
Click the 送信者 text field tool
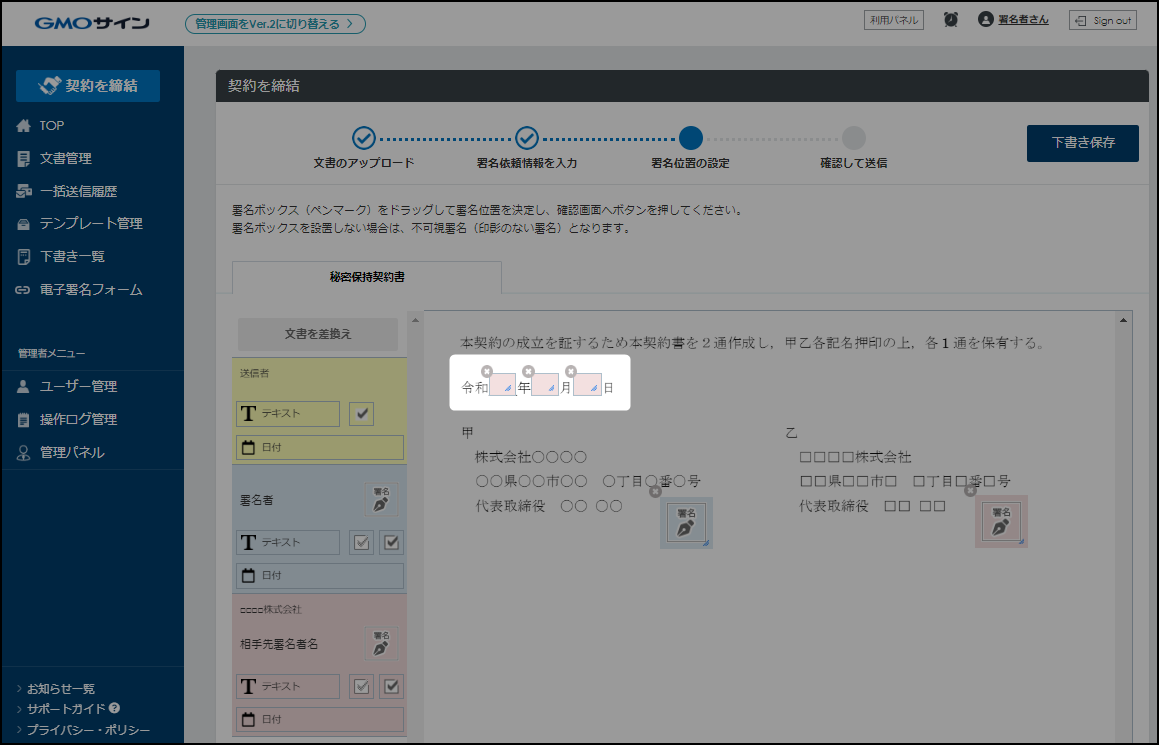point(288,413)
